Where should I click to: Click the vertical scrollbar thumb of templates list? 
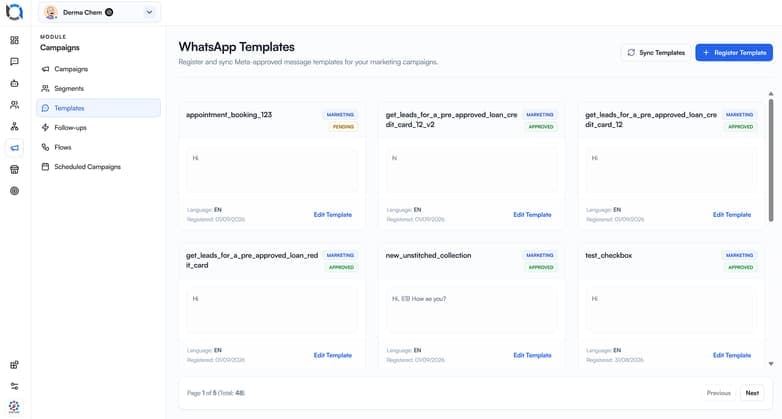[x=771, y=160]
